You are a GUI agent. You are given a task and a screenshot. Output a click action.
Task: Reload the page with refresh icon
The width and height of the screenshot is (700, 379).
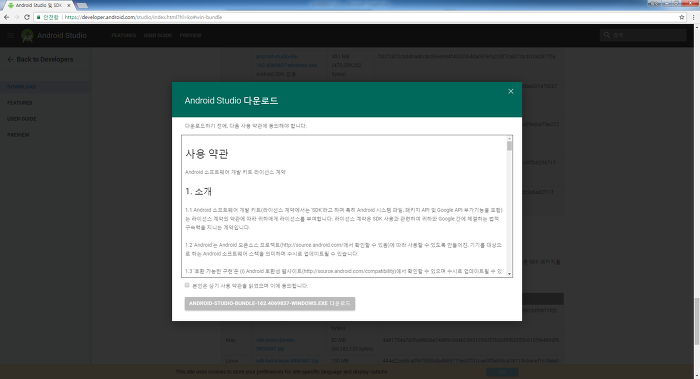[27, 17]
